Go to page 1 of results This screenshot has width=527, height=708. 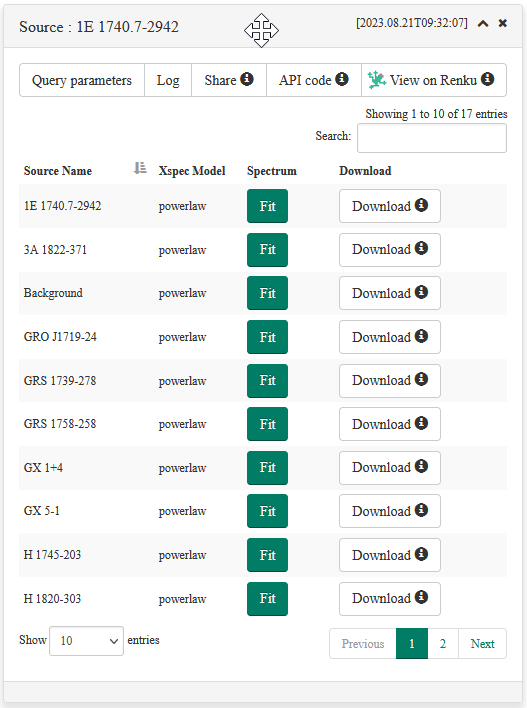[412, 644]
